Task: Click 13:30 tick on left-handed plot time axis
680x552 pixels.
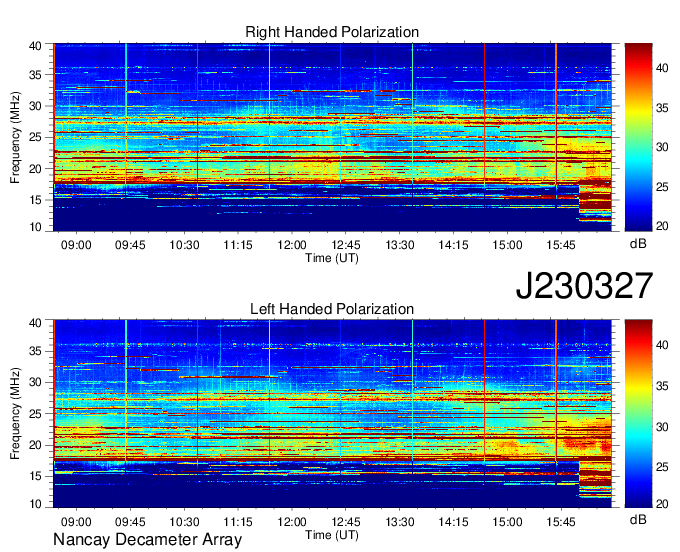Action: (x=400, y=522)
